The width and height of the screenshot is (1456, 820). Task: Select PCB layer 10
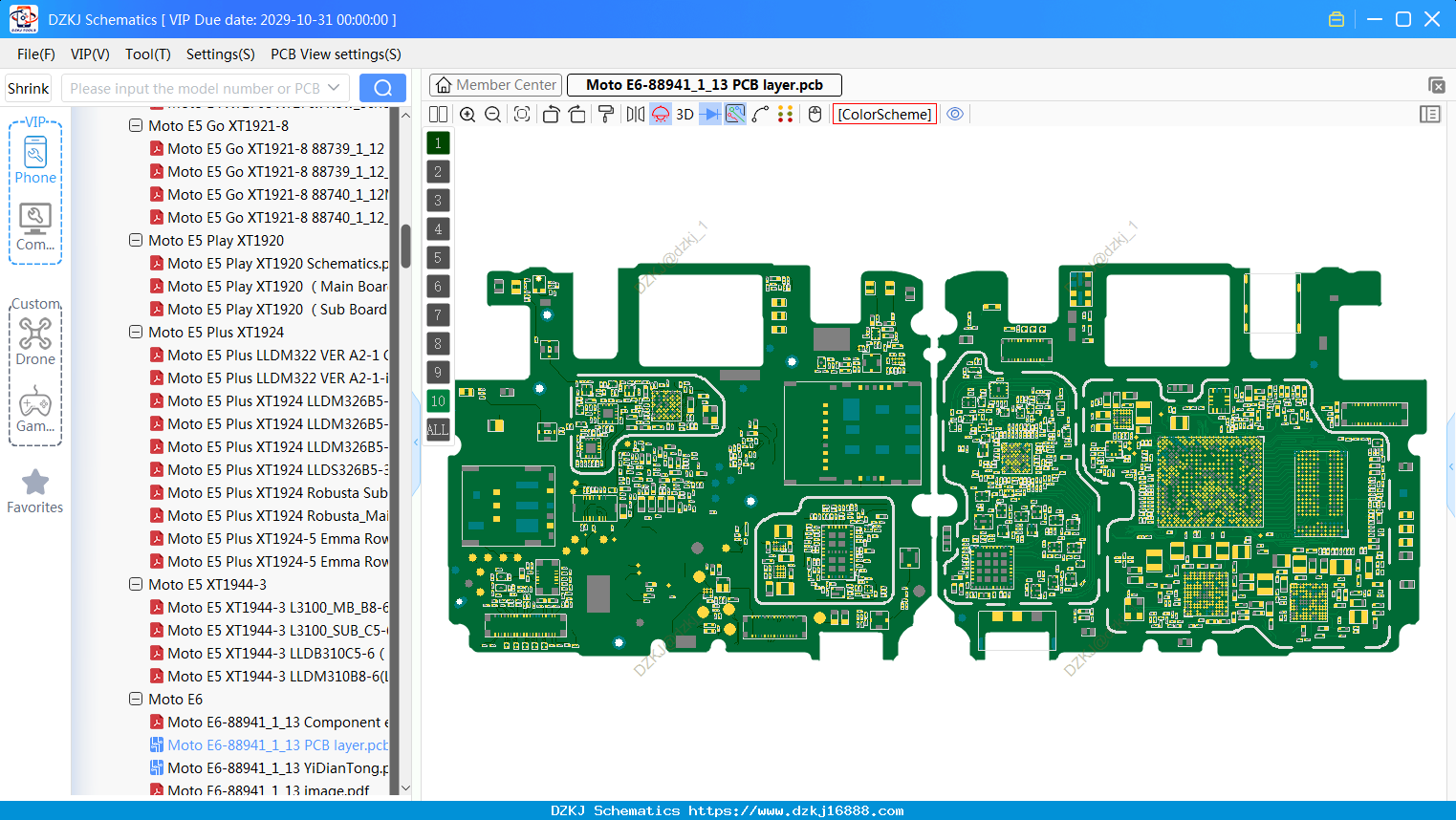438,401
